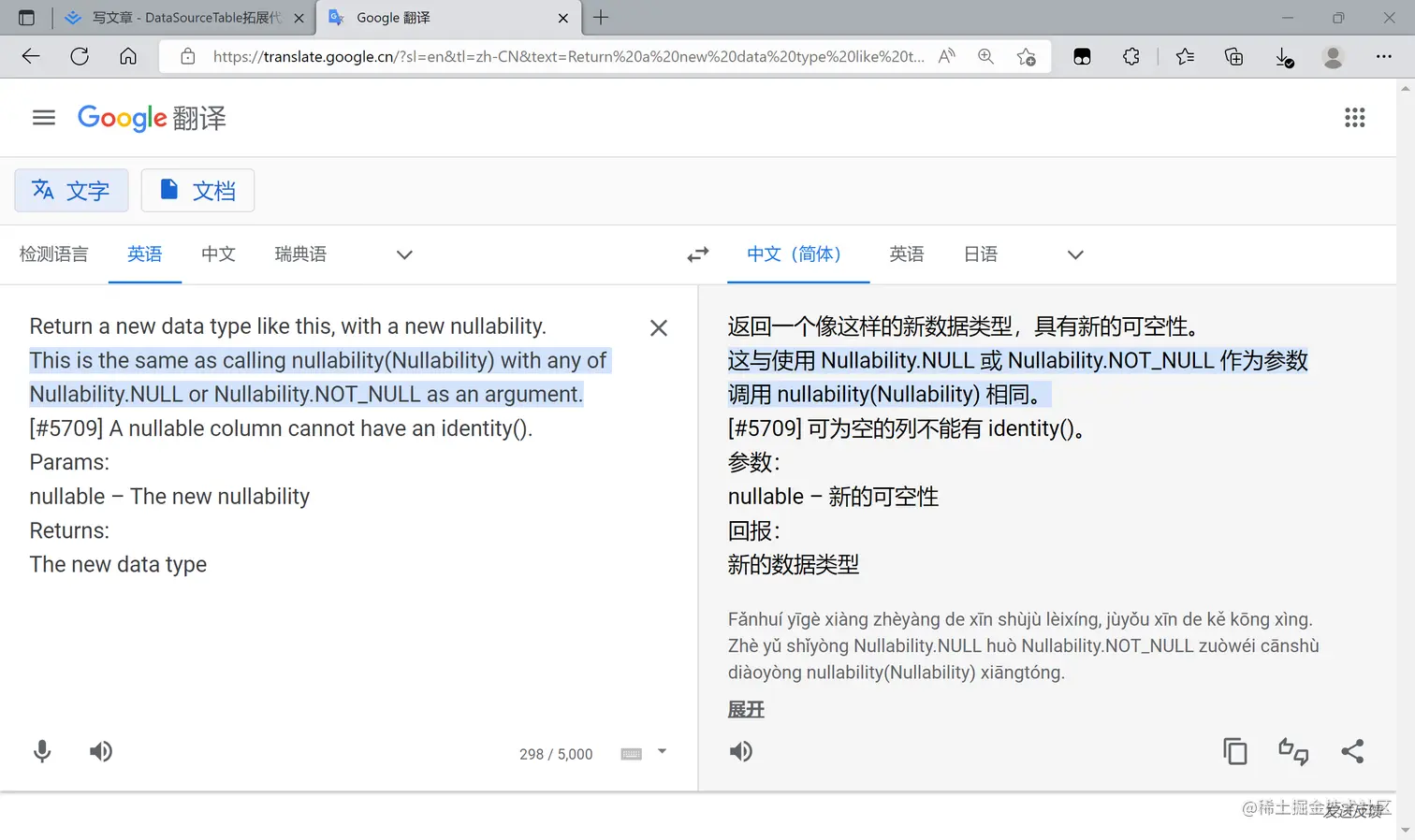The image size is (1415, 840).
Task: Expand the pinyin with 展开
Action: pos(746,709)
